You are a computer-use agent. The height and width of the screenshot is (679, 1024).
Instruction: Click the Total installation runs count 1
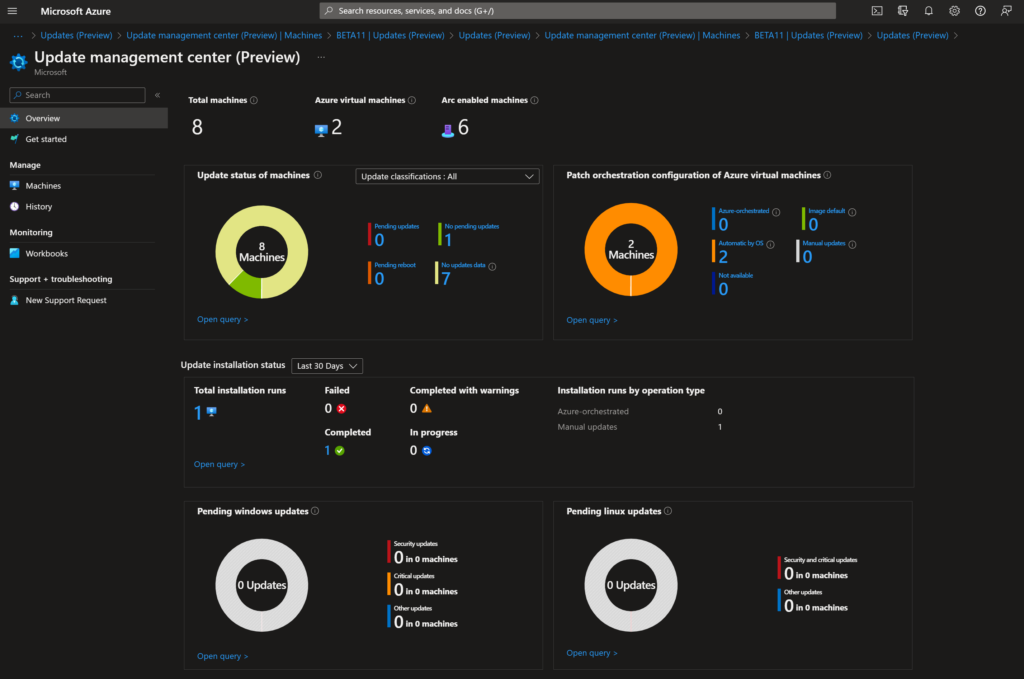(x=198, y=413)
